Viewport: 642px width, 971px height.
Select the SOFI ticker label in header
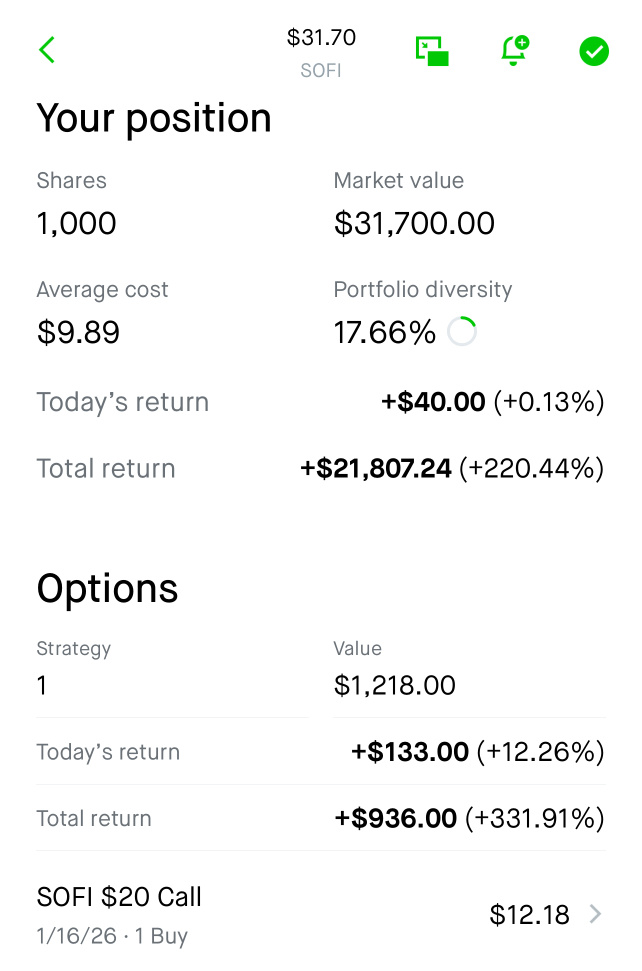tap(321, 70)
